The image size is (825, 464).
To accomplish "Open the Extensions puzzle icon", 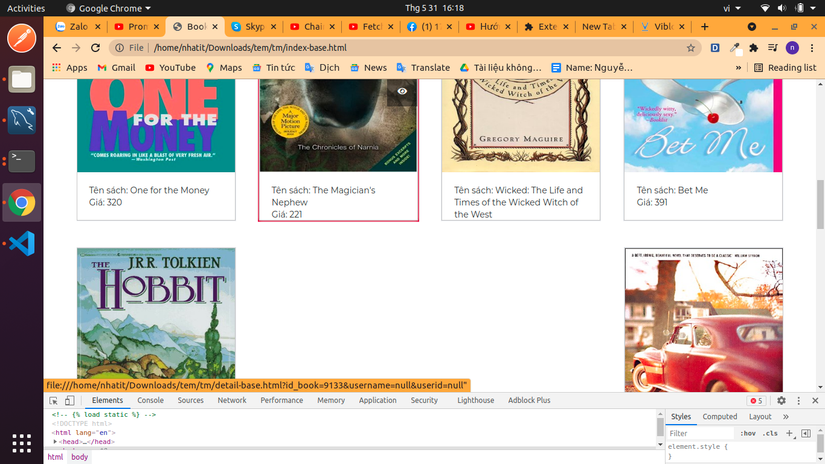I will pos(753,48).
